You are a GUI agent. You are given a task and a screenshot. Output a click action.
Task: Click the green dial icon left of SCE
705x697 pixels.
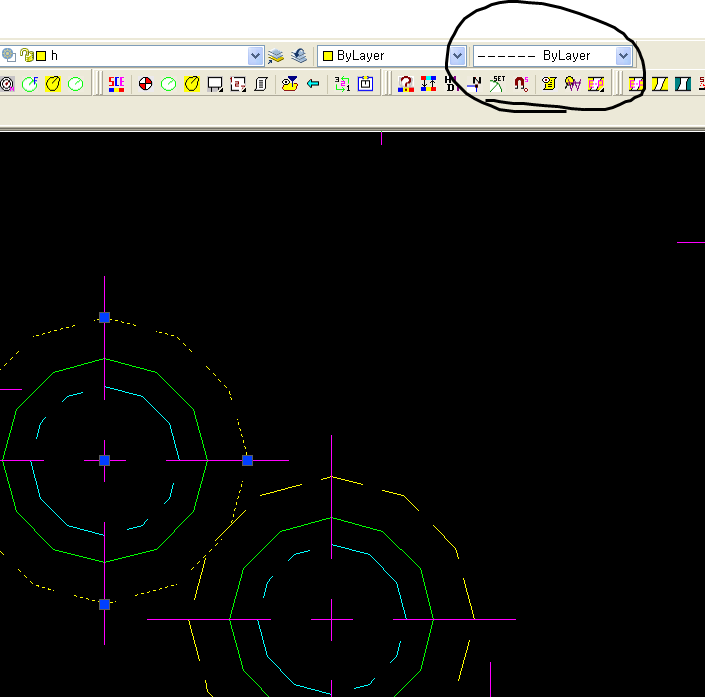[76, 84]
